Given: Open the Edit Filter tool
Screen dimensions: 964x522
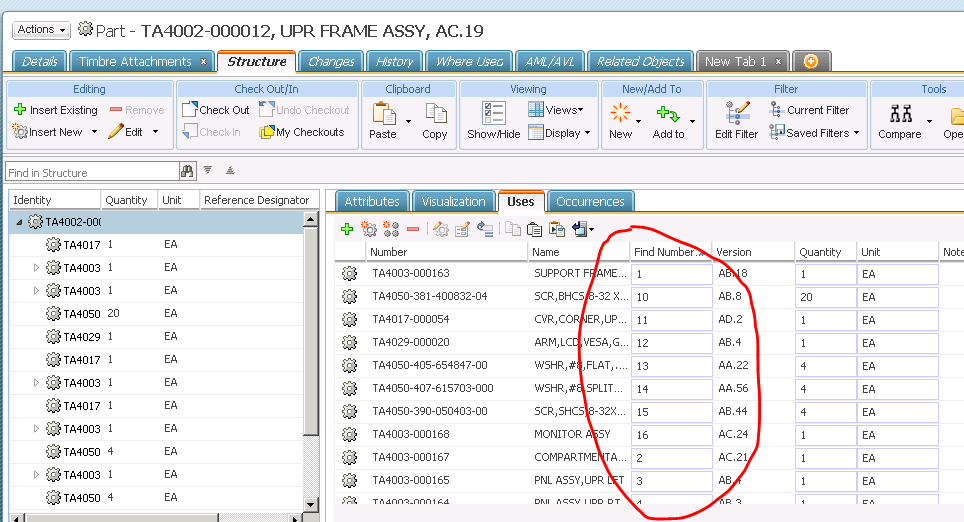Looking at the screenshot, I should coord(737,114).
